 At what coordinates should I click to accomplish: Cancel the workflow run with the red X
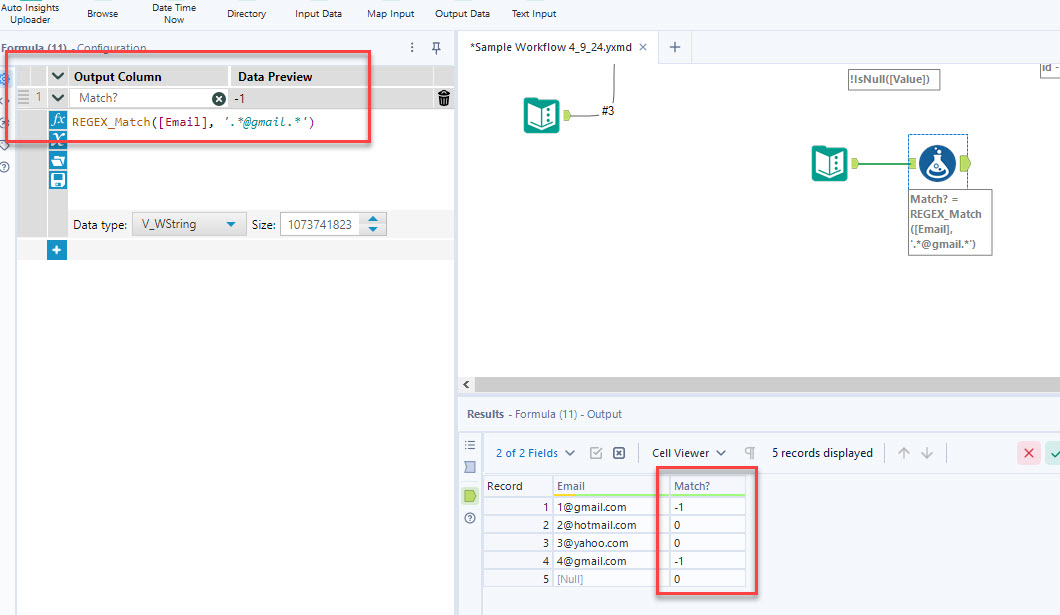tap(1028, 453)
